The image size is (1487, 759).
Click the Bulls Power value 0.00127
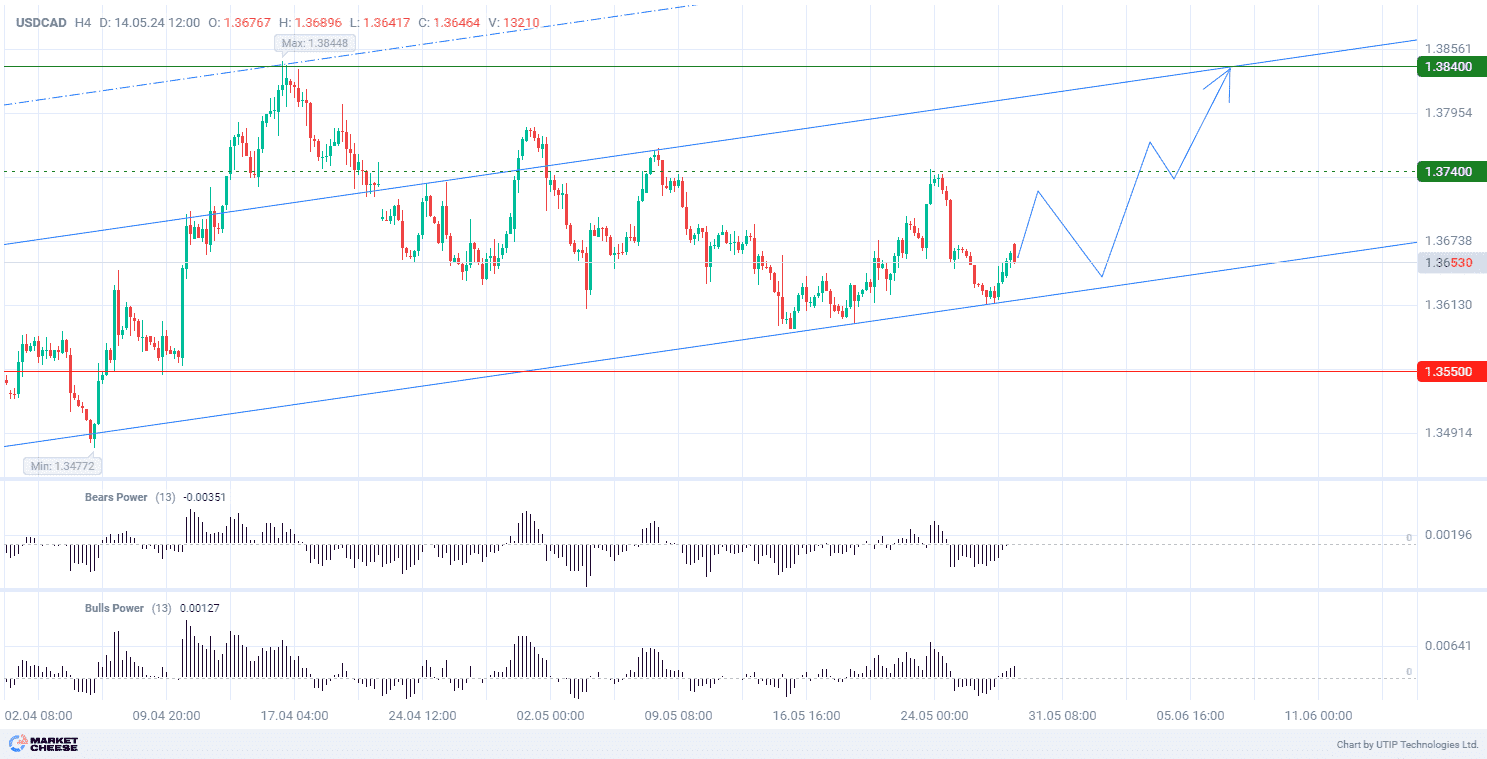click(x=201, y=608)
